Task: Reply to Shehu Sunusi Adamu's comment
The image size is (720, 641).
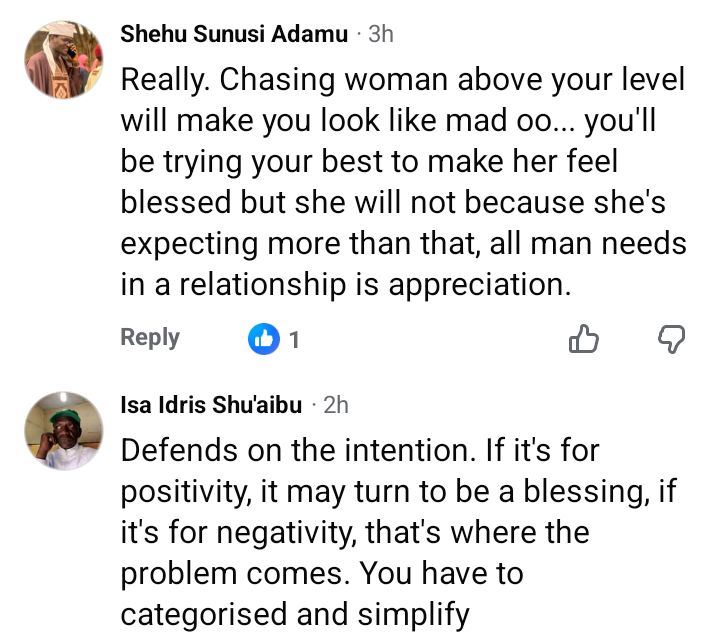Action: click(x=150, y=338)
